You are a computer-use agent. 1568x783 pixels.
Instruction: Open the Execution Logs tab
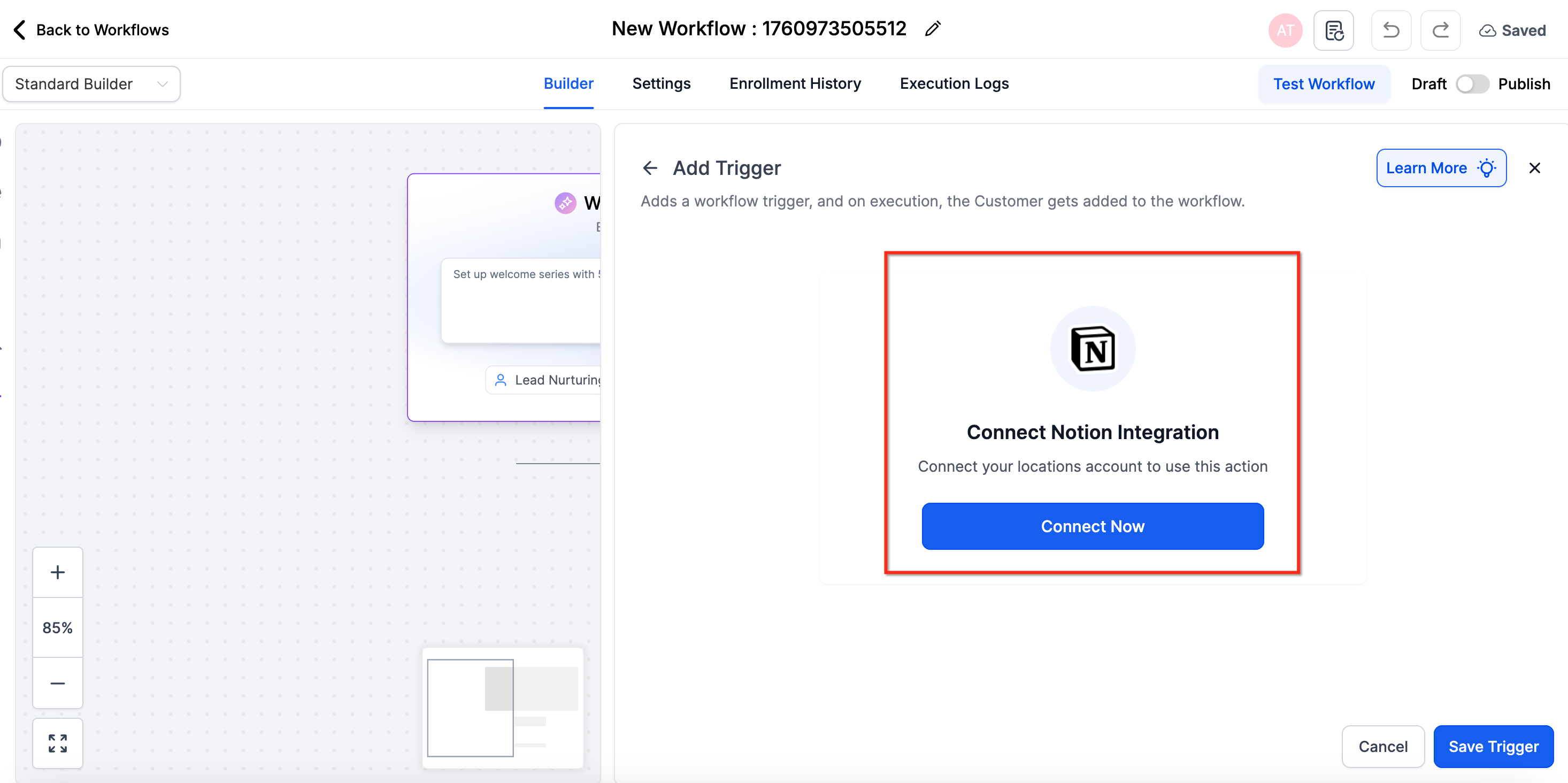coord(954,83)
